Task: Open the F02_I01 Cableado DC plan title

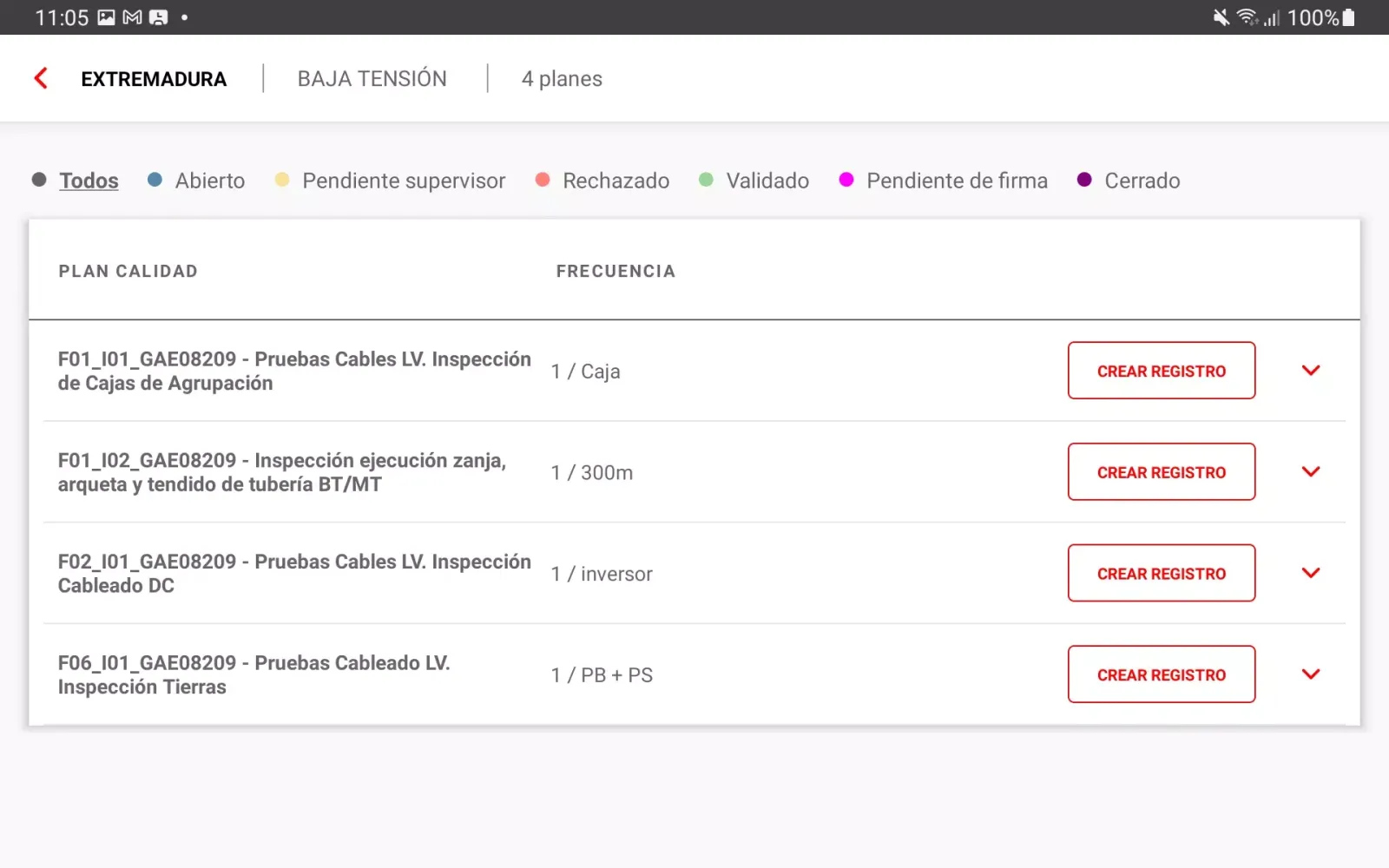Action: [294, 573]
